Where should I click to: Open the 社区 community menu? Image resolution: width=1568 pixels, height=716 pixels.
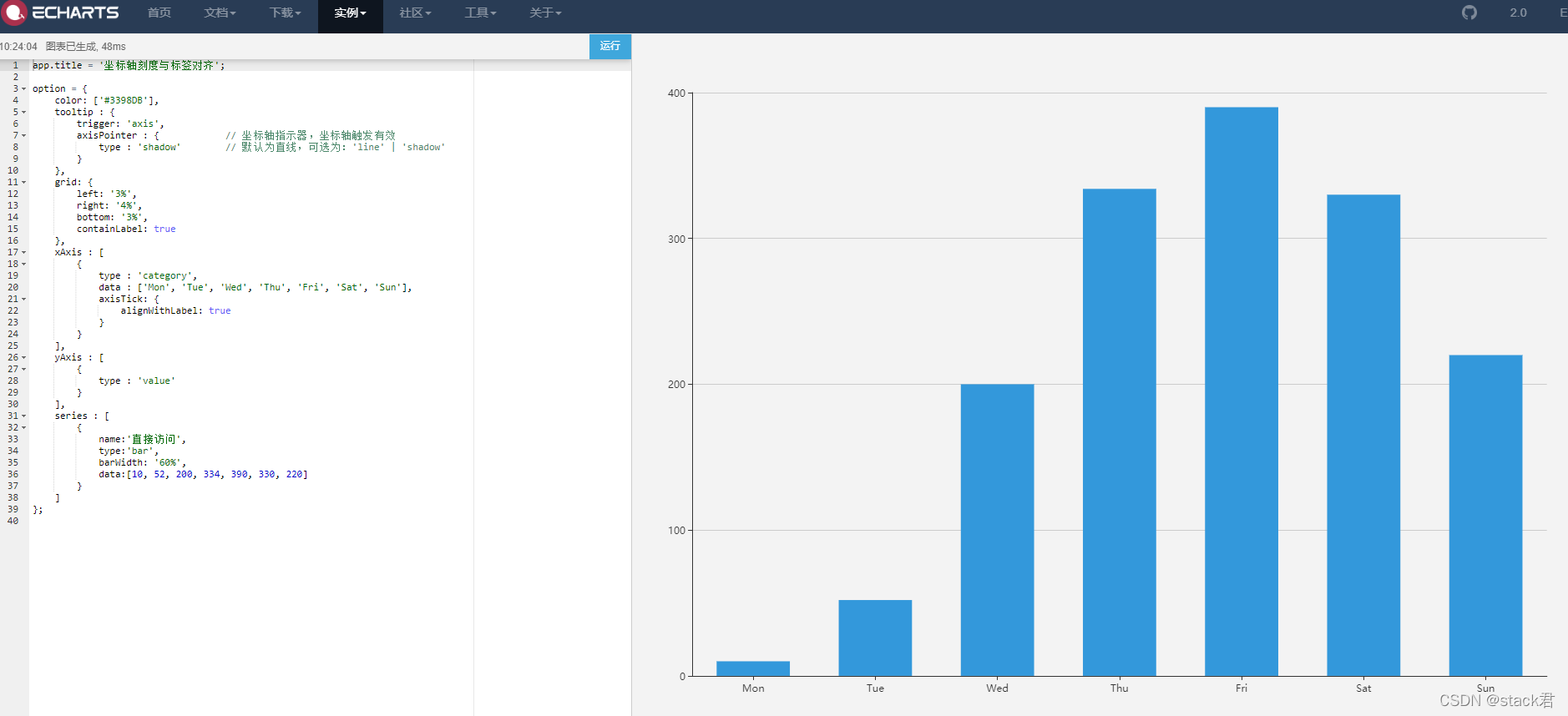[x=415, y=13]
